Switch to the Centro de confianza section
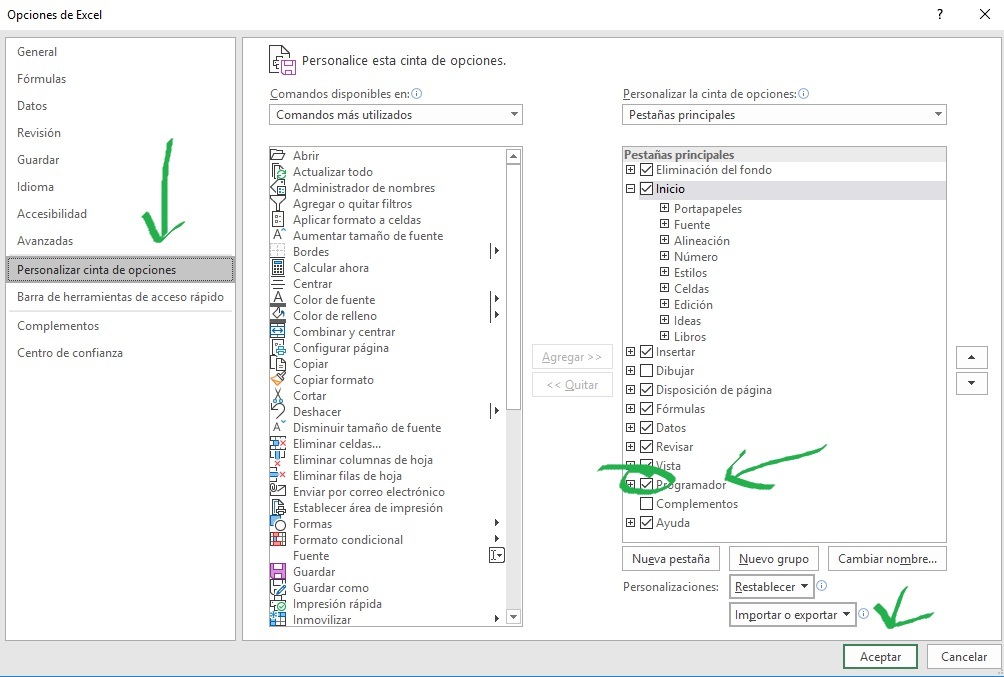Screen dimensions: 1004x677 coord(70,352)
